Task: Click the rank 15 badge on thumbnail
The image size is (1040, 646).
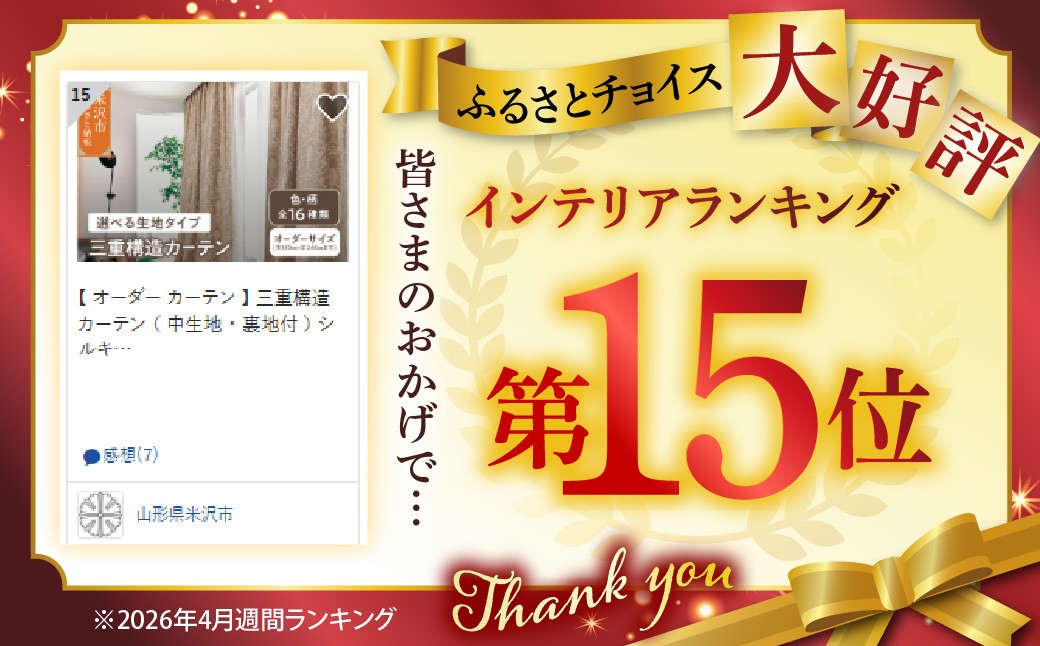Action: tap(81, 94)
